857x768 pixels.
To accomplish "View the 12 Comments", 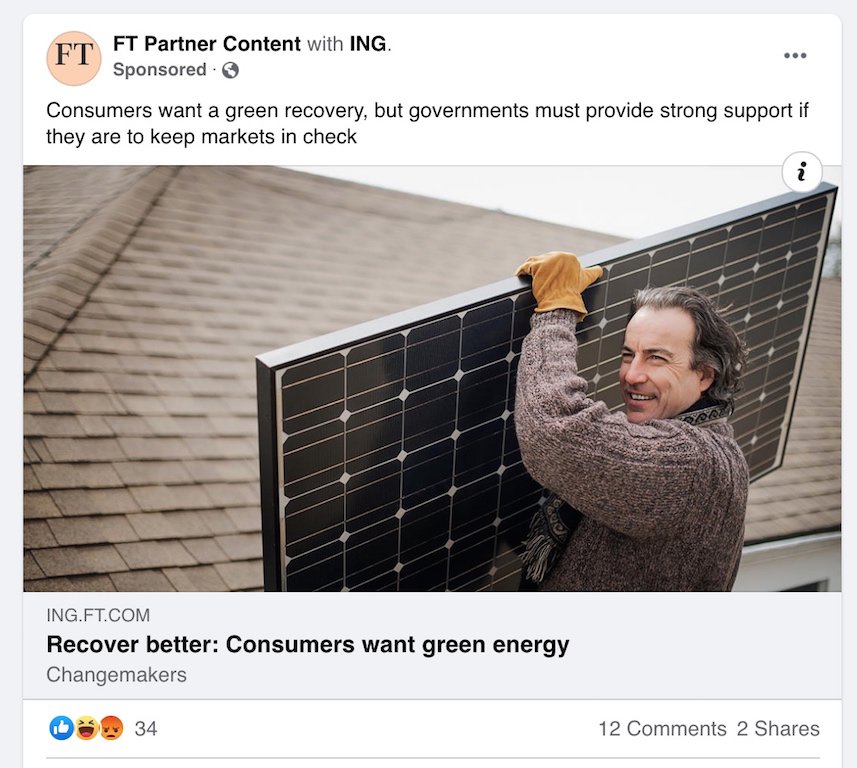I will click(x=662, y=729).
